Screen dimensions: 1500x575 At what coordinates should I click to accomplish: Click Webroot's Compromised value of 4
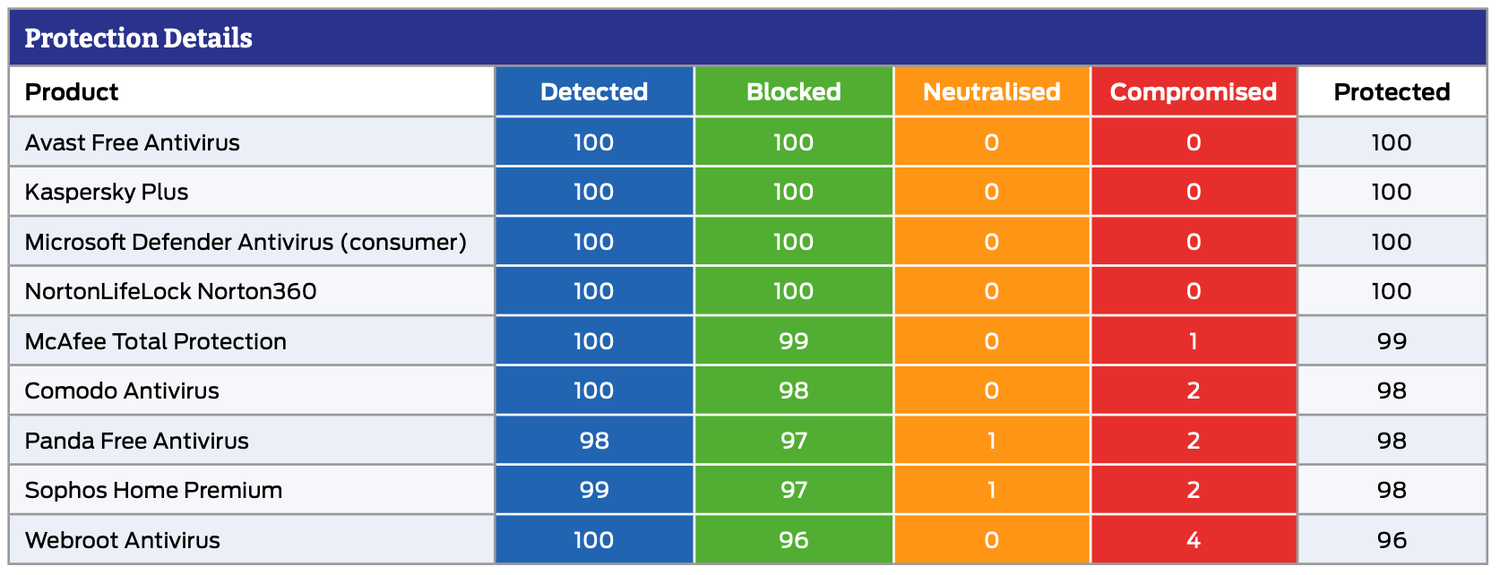[x=1193, y=540]
